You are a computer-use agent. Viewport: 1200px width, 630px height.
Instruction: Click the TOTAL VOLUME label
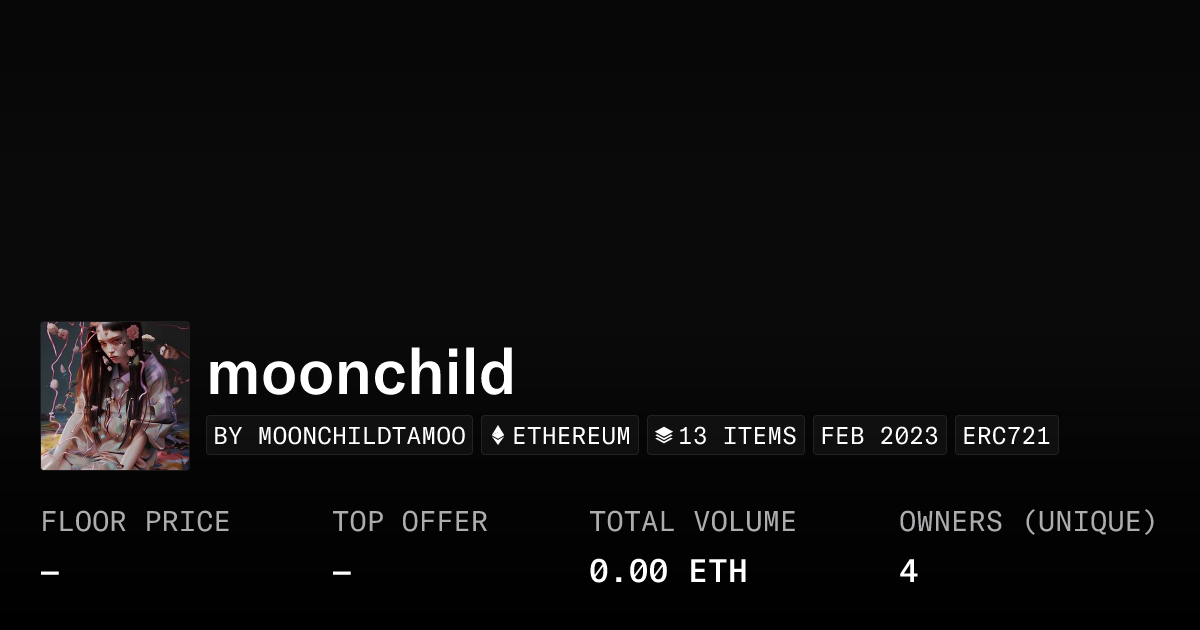tap(692, 522)
